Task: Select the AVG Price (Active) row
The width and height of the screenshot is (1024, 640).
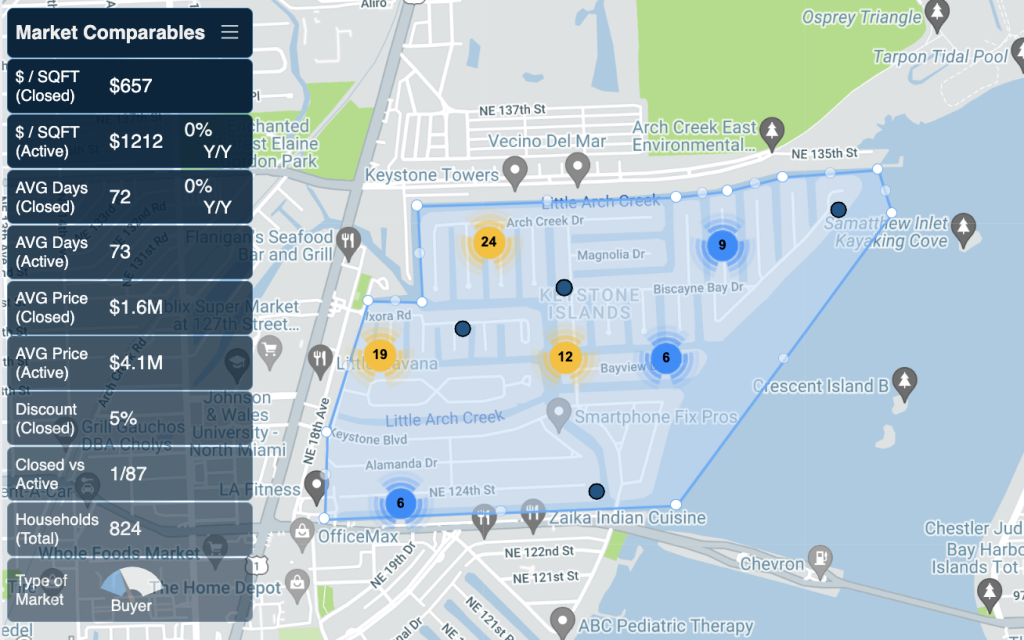Action: (x=130, y=363)
